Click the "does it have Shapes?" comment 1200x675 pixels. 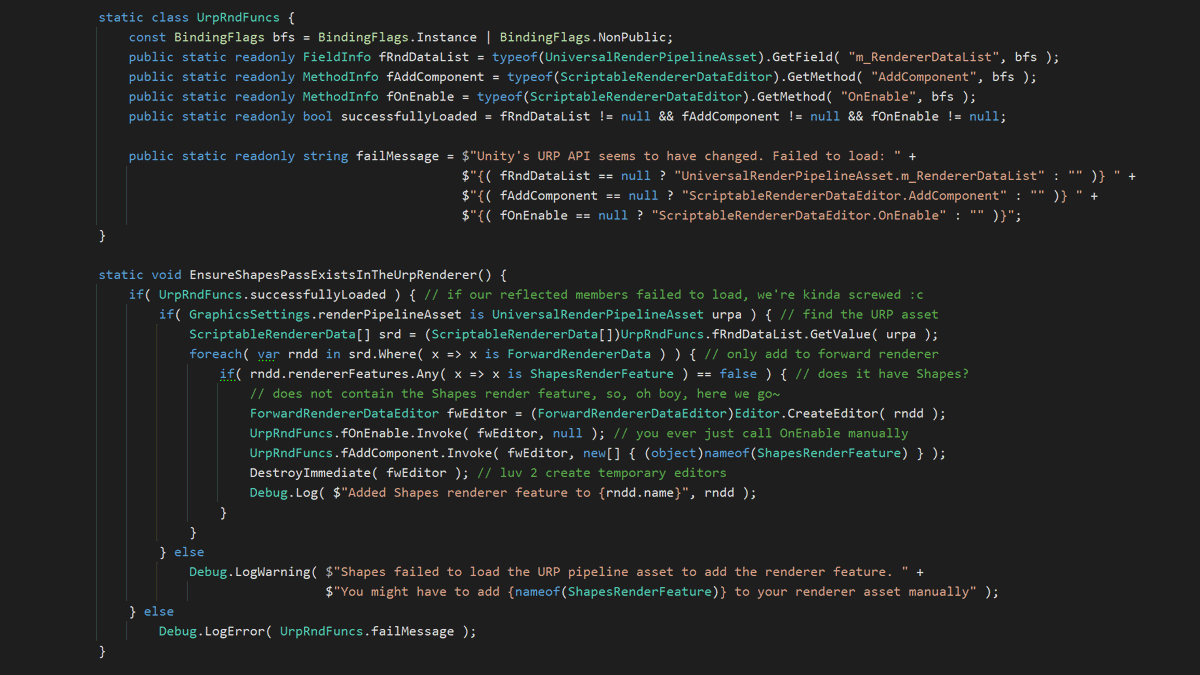pos(882,374)
